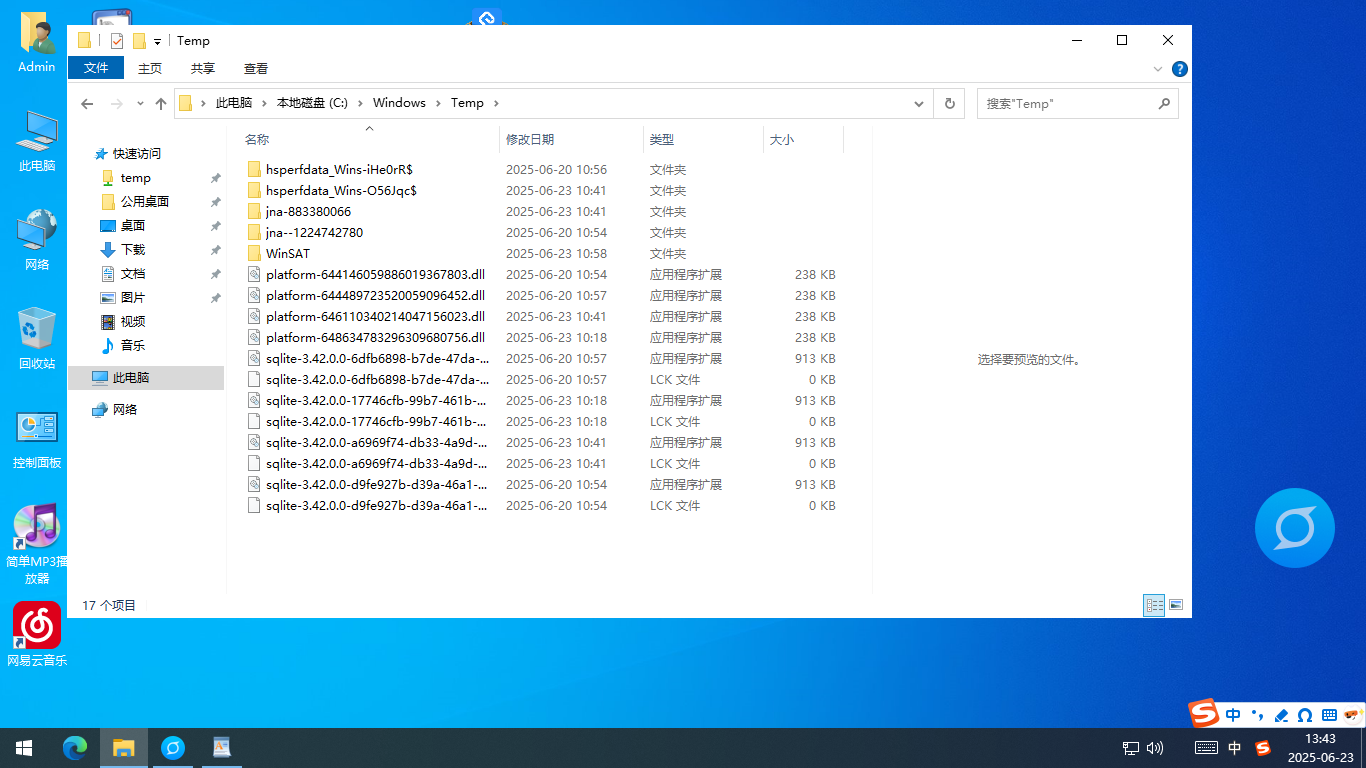The image size is (1366, 768).
Task: Click the File Explorer taskbar button
Action: pos(124,748)
